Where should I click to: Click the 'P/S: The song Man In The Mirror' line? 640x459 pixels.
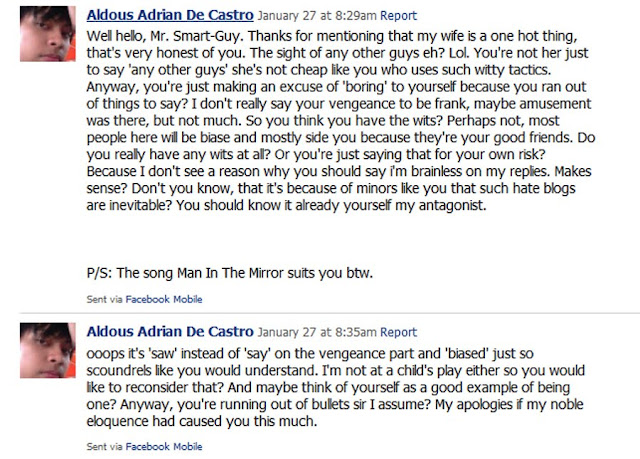(x=230, y=273)
